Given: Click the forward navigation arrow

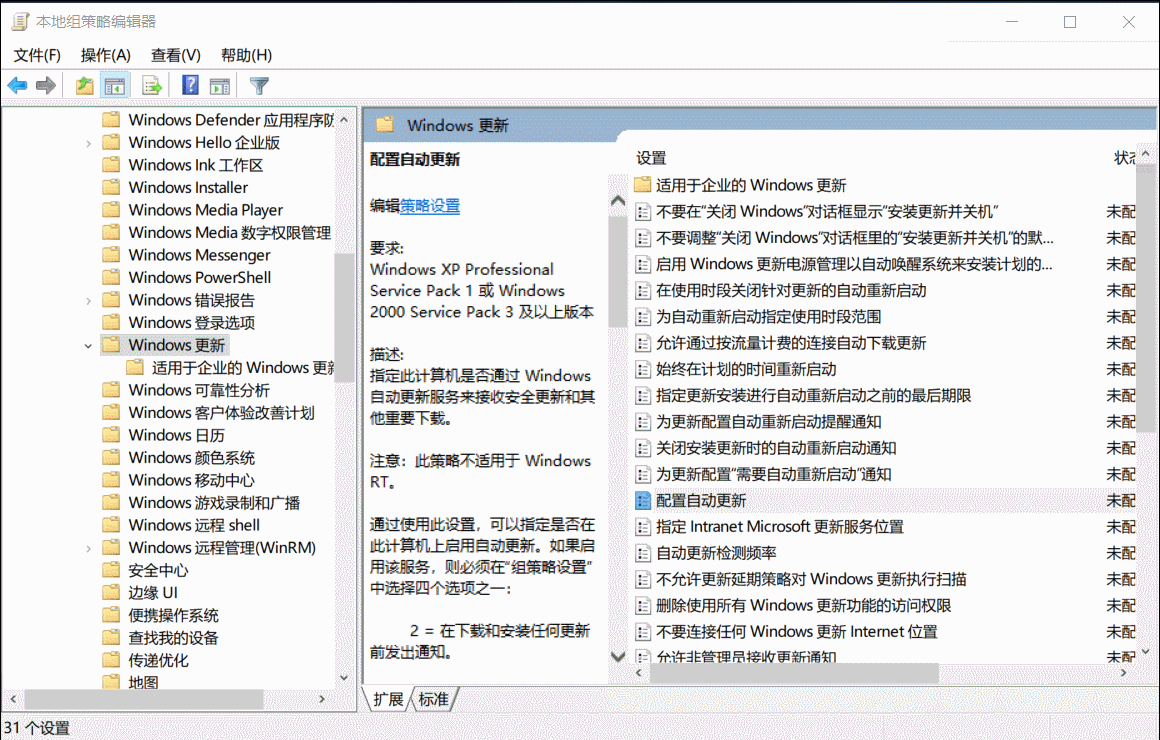Looking at the screenshot, I should coord(44,85).
